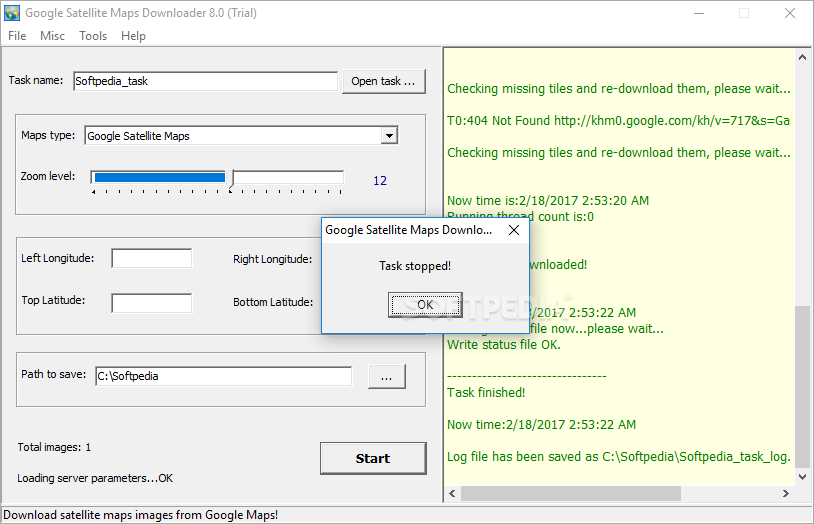Click the 'T0:404 Not Found' log line
Screen dimensions: 814x524
click(618, 120)
